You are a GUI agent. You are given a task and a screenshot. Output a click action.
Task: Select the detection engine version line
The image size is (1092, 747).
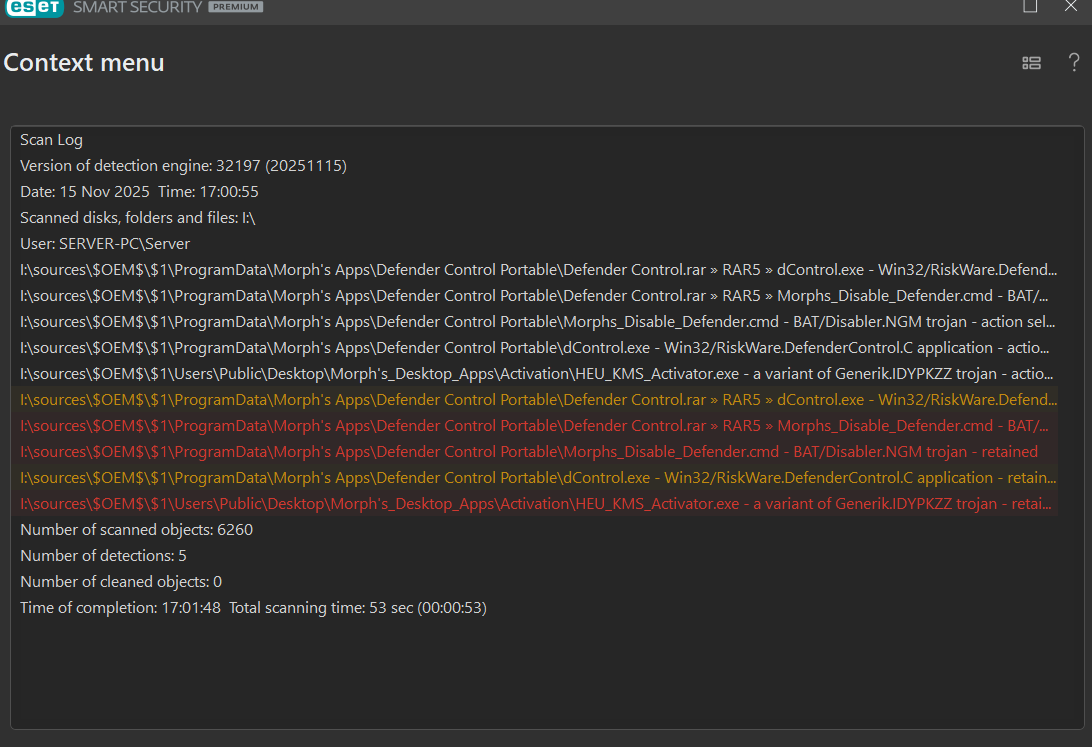click(183, 166)
